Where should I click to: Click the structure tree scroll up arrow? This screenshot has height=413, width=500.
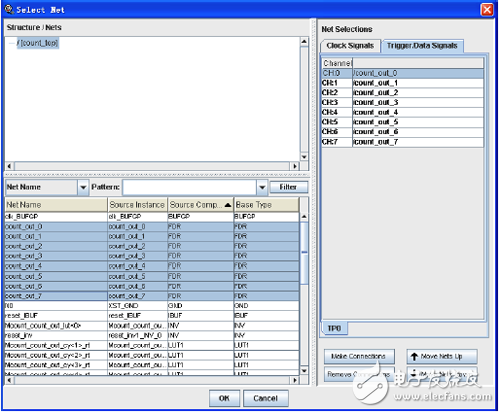(304, 42)
